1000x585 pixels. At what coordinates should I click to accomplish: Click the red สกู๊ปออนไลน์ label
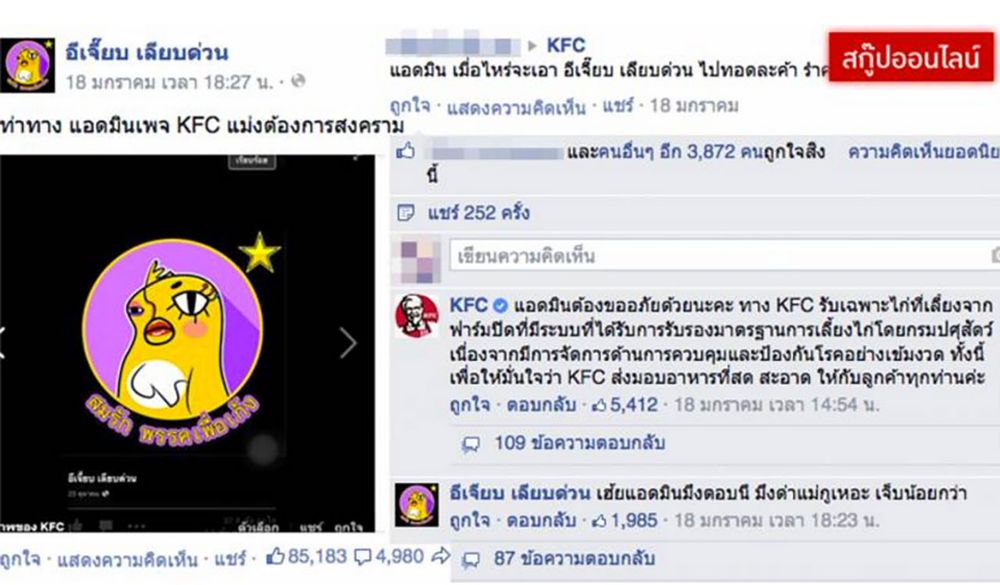911,57
